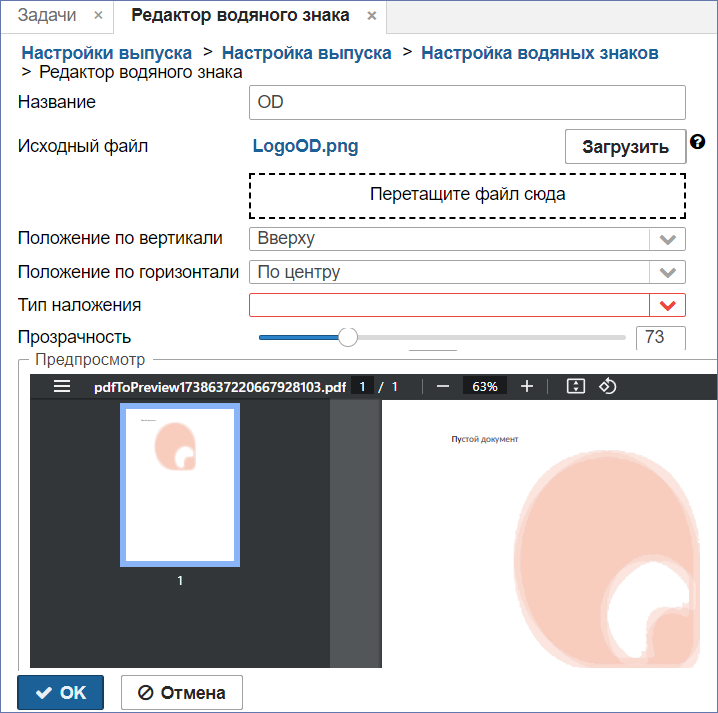Open Настройка выпуска breadcrumb link
The image size is (718, 713).
306,53
